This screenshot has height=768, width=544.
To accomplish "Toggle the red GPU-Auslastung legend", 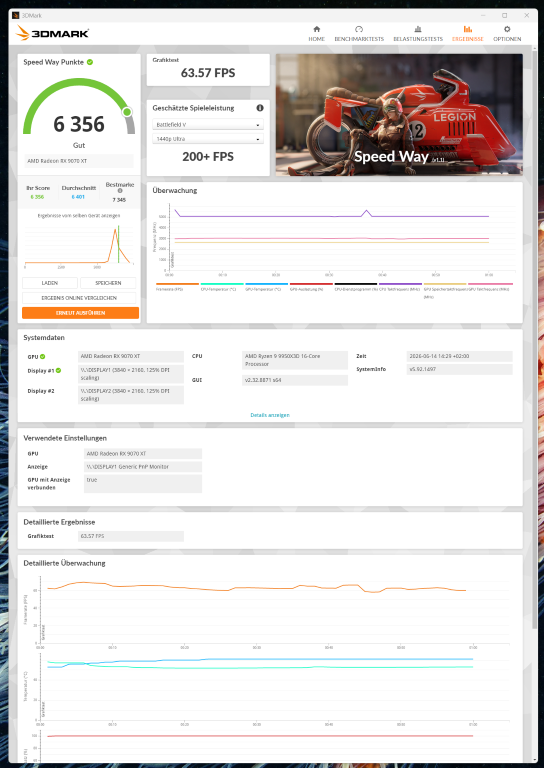I will click(311, 287).
